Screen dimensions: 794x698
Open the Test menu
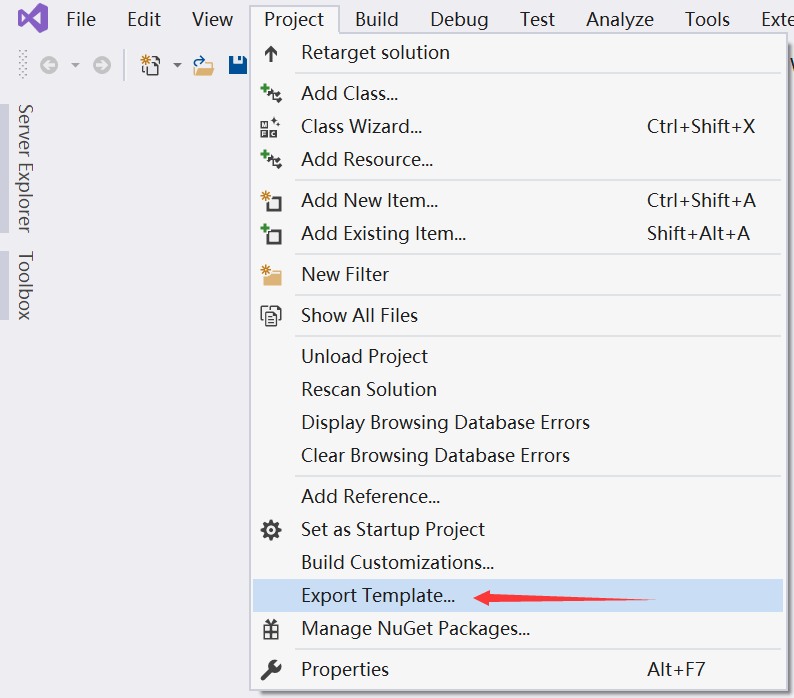537,19
